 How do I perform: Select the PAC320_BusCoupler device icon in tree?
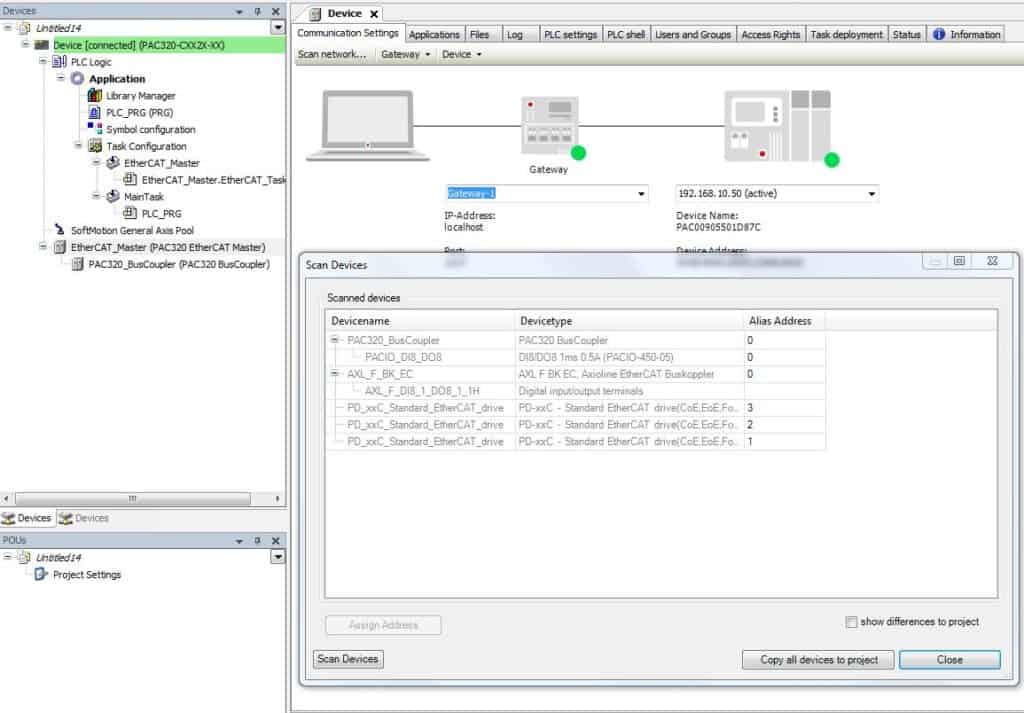77,264
